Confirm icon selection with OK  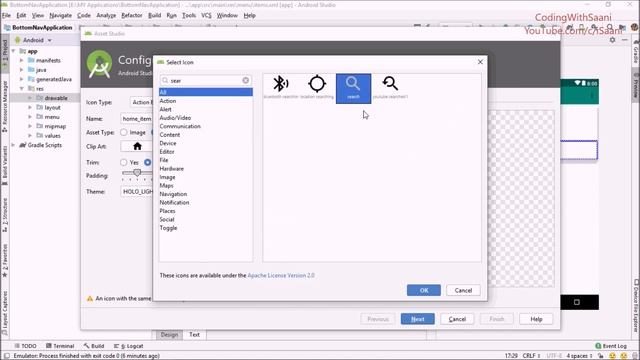424,290
